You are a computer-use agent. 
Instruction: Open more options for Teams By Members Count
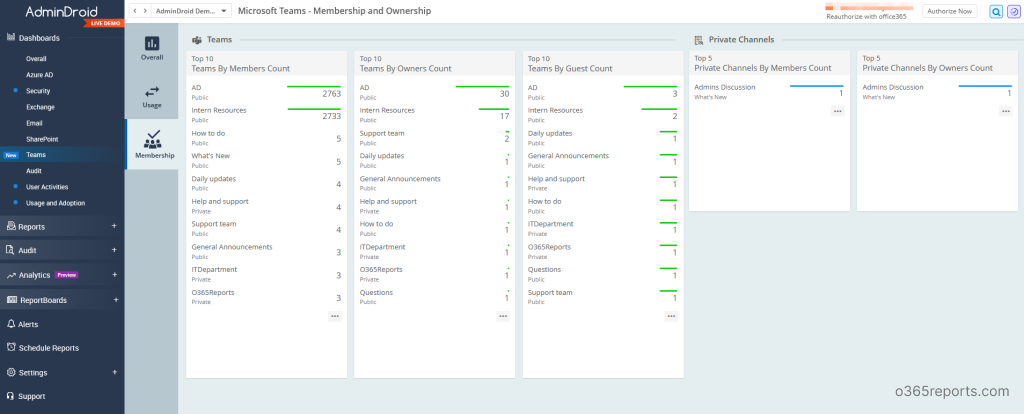335,316
